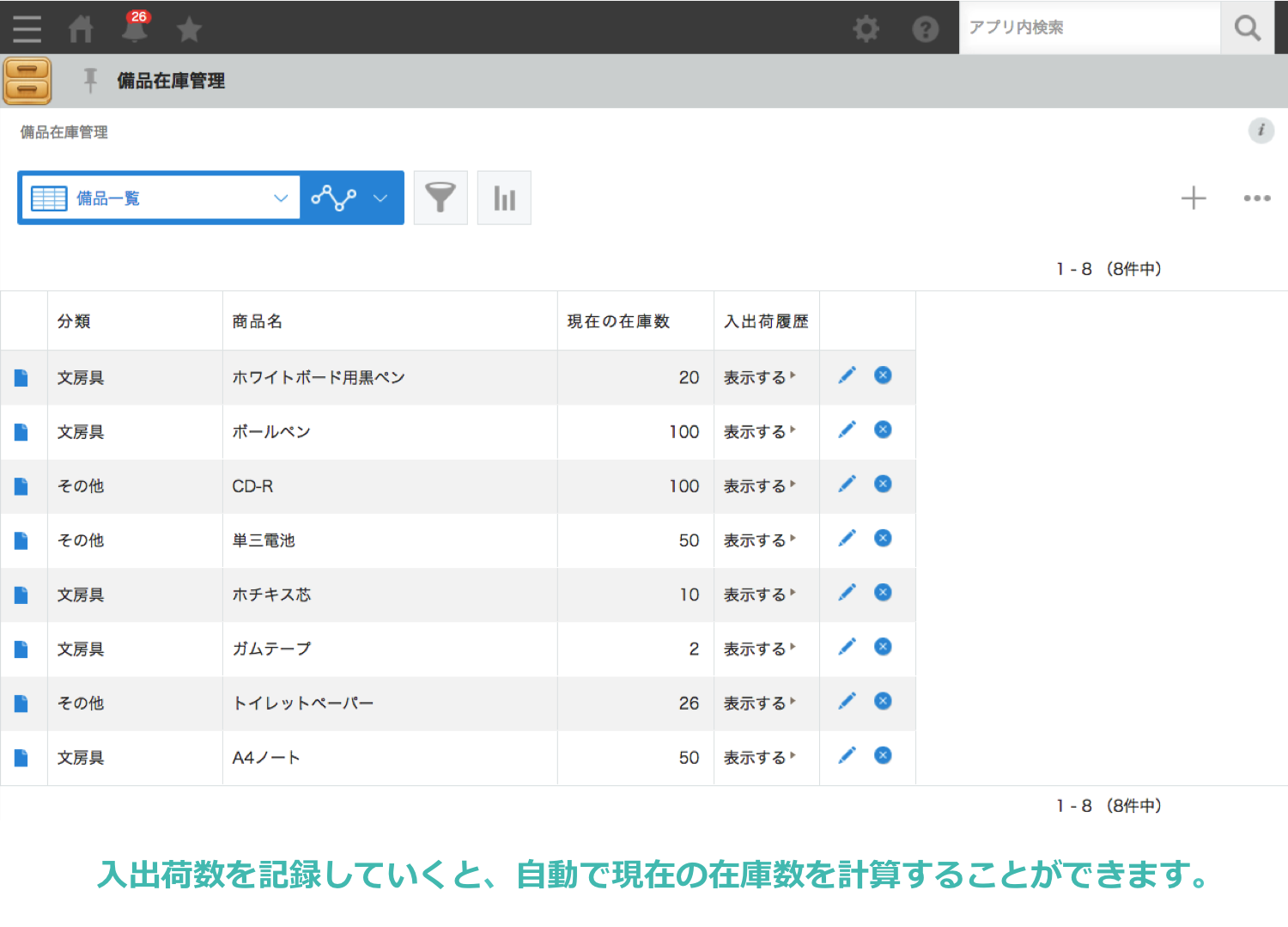The width and height of the screenshot is (1288, 927).
Task: Click the orange drawer app icon
Action: pos(27,81)
